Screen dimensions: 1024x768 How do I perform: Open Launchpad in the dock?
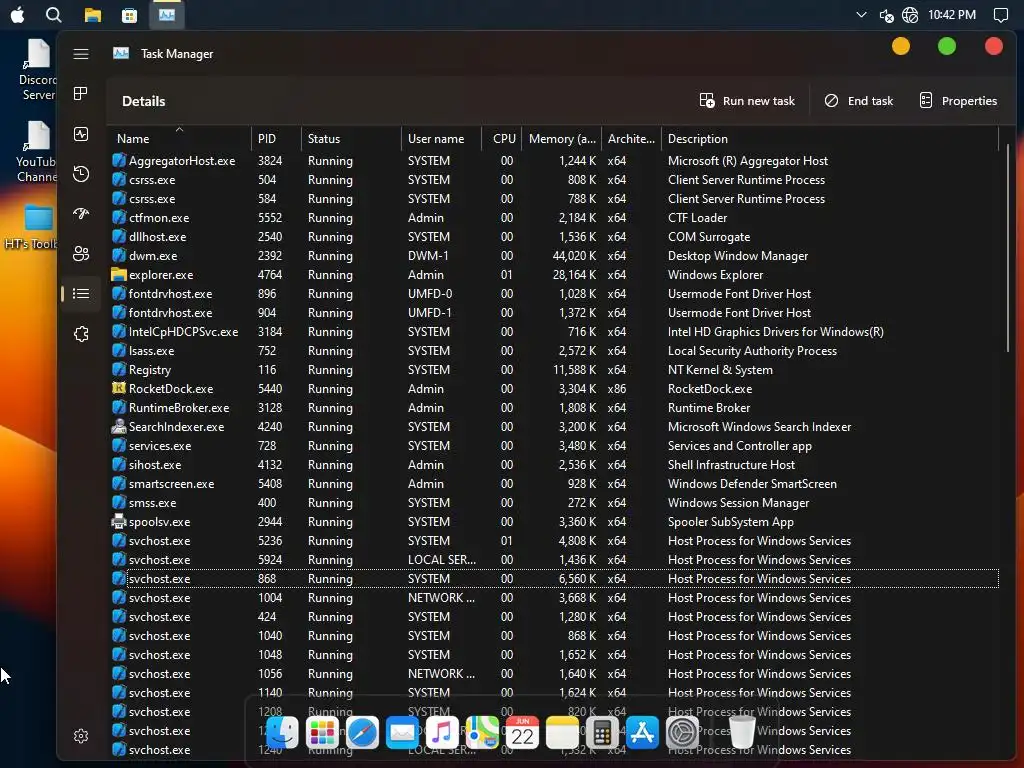tap(323, 732)
